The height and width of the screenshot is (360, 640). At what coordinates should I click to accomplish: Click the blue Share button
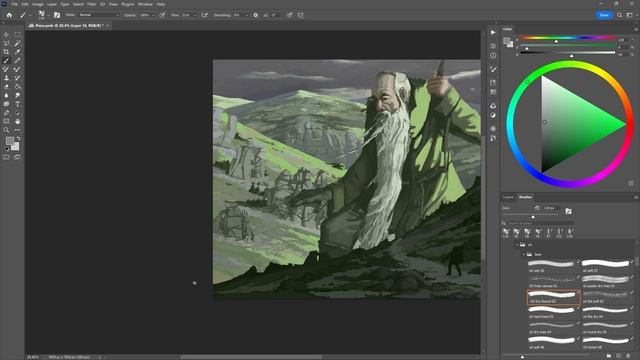(604, 15)
